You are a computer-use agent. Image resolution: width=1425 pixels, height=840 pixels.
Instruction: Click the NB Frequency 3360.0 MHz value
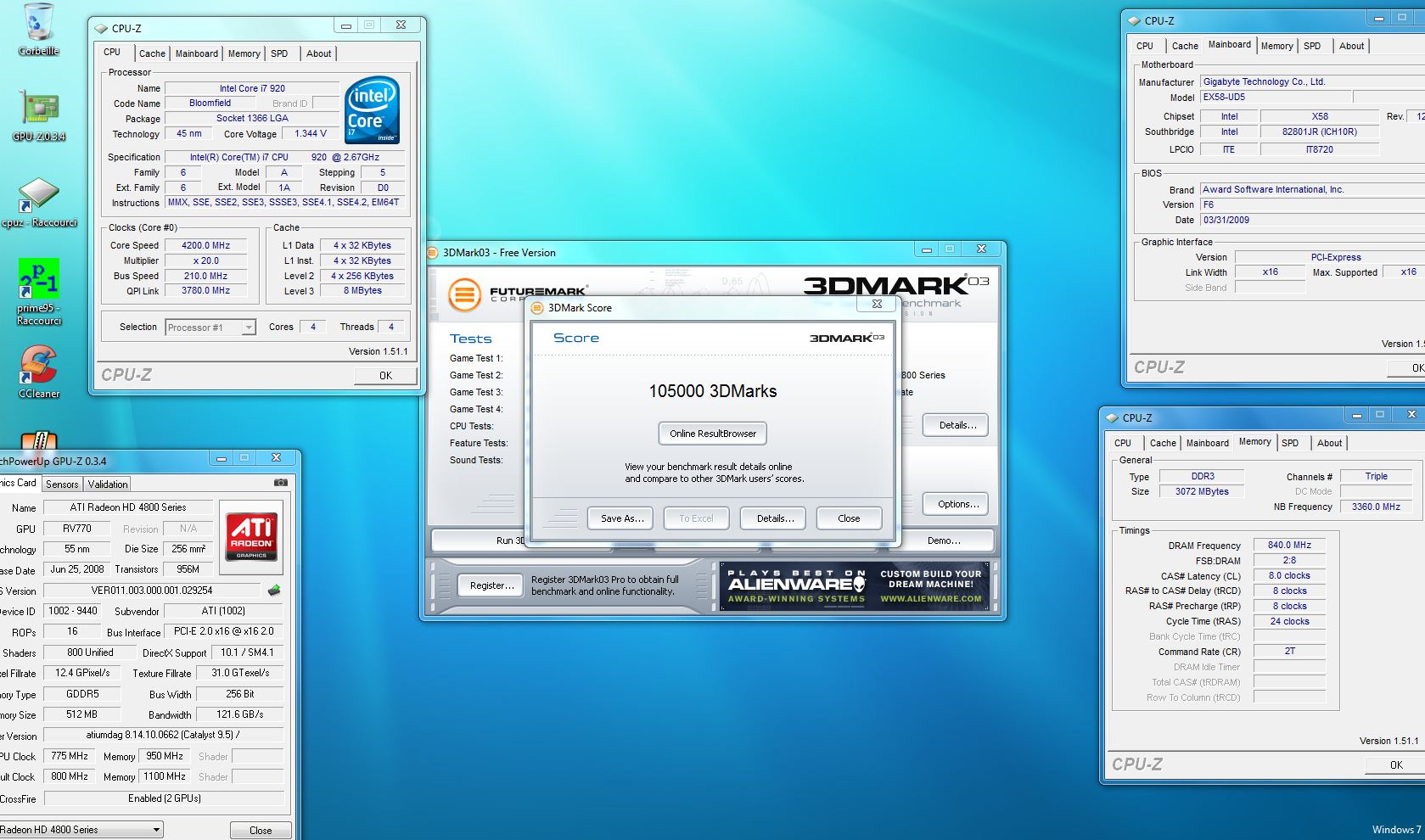pyautogui.click(x=1376, y=507)
